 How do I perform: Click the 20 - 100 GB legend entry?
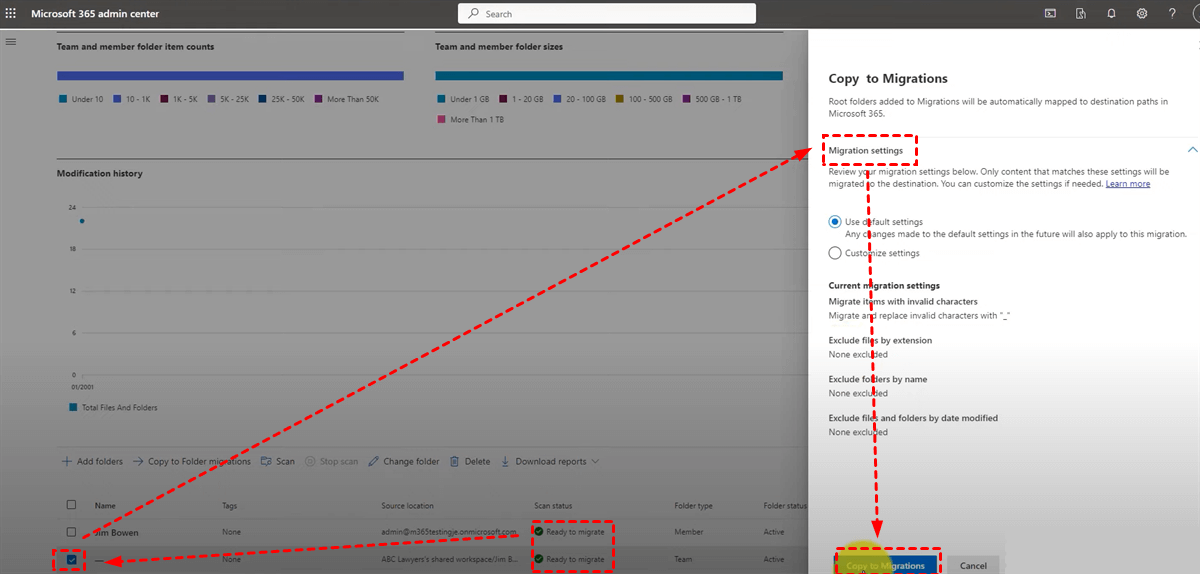tap(581, 99)
